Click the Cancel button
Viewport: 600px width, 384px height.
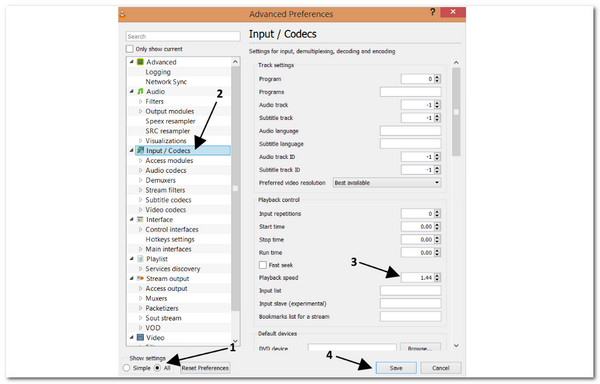pyautogui.click(x=441, y=368)
